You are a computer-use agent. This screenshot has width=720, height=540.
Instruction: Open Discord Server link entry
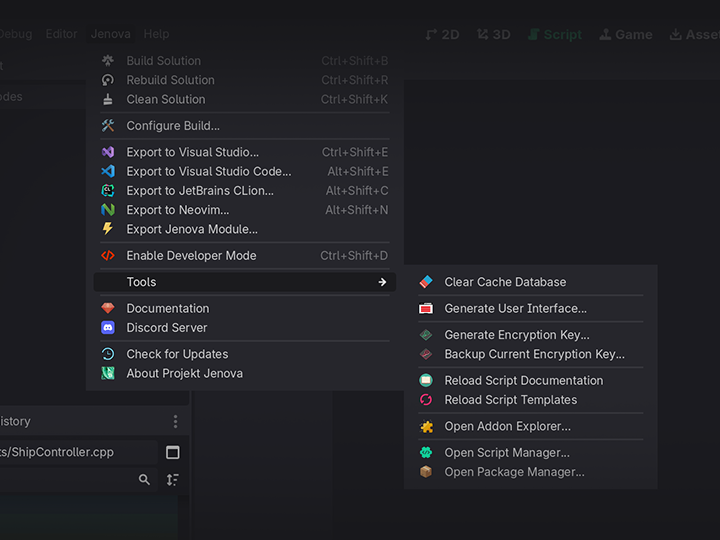pos(245,327)
